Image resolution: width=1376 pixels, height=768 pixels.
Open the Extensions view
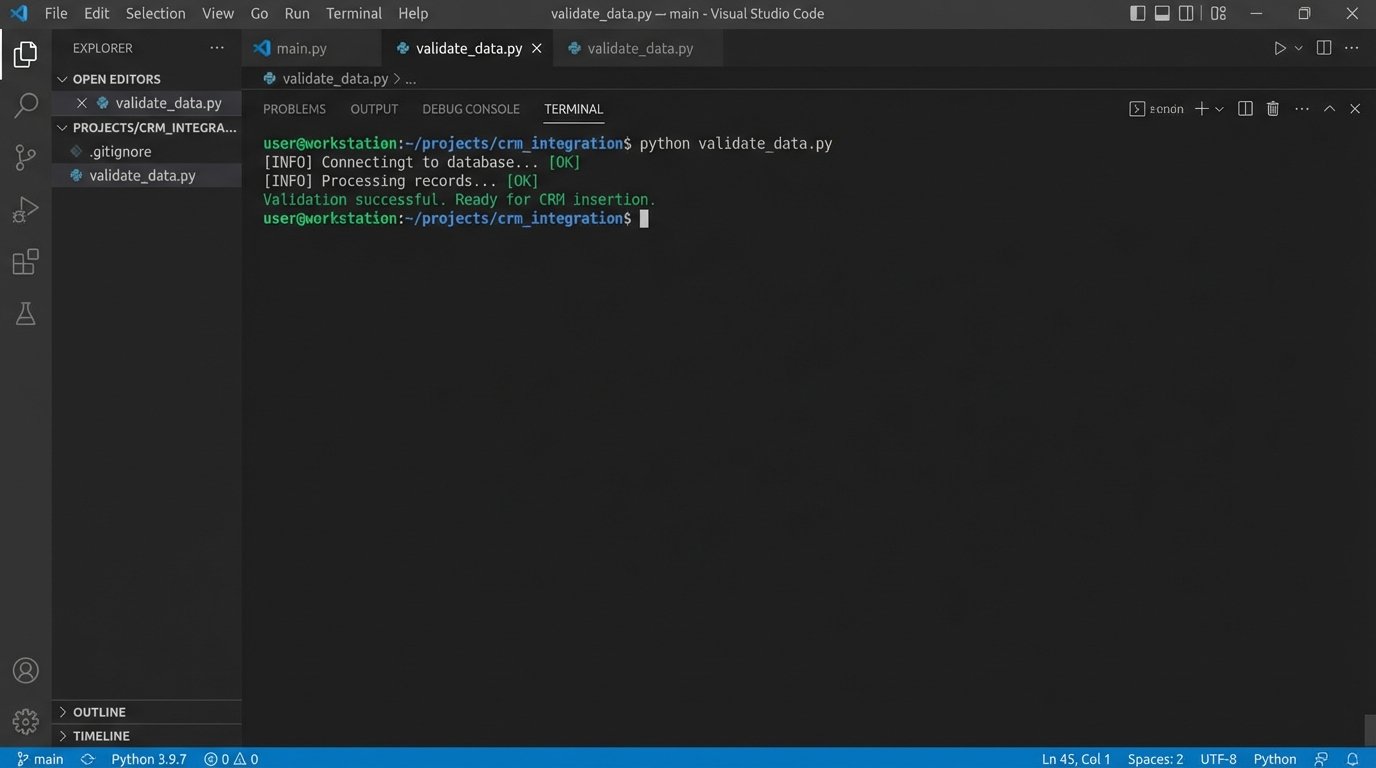coord(26,262)
